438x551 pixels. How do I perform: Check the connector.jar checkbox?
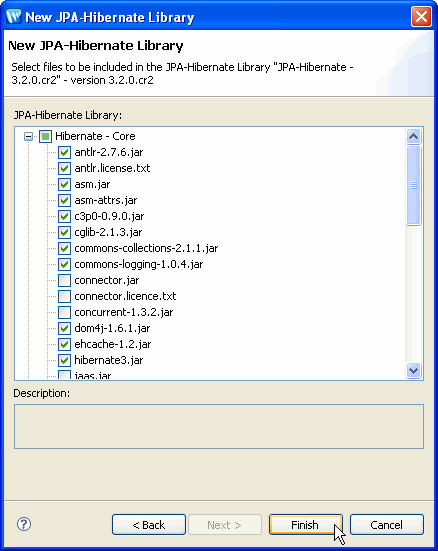point(64,280)
